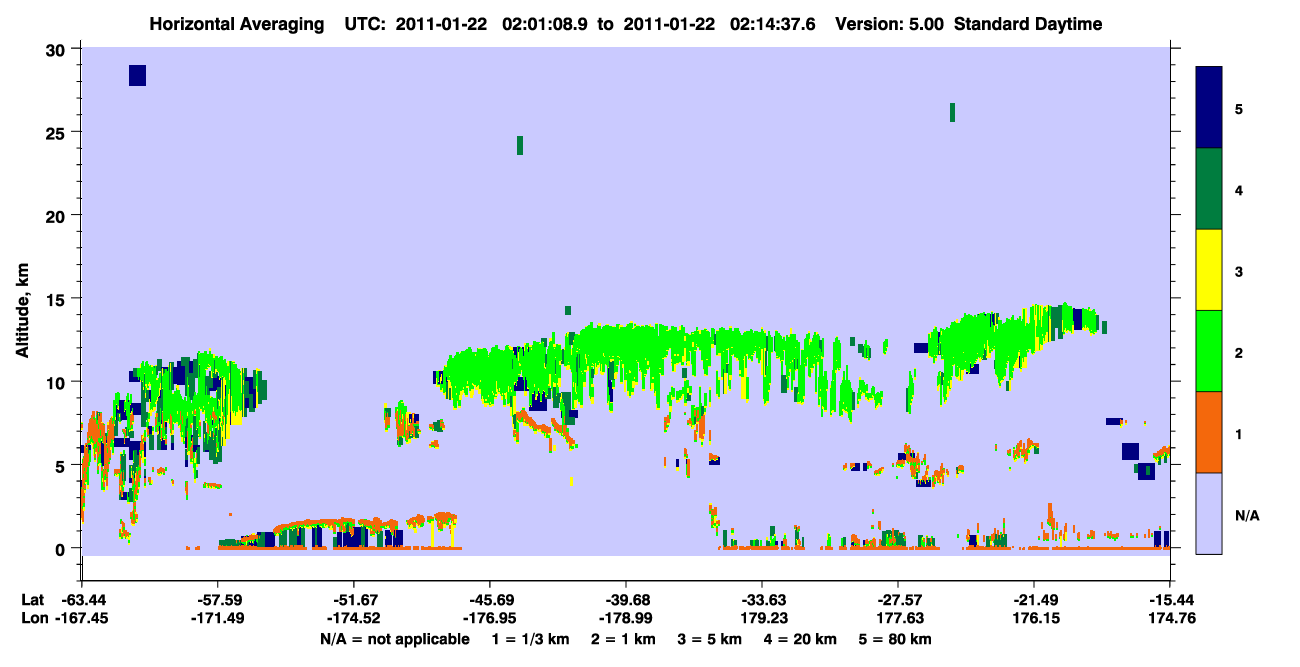Click the 'Standard Daytime' label

click(1028, 24)
